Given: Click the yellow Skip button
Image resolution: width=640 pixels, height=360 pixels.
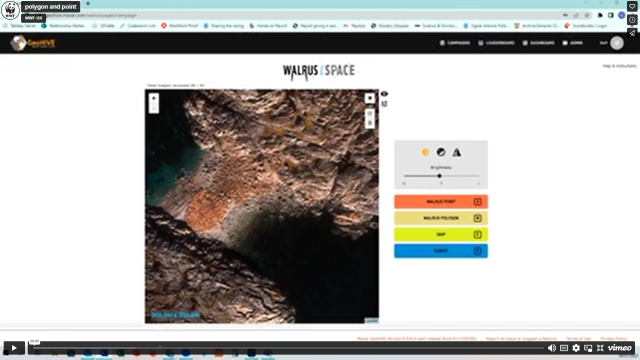Looking at the screenshot, I should [441, 234].
